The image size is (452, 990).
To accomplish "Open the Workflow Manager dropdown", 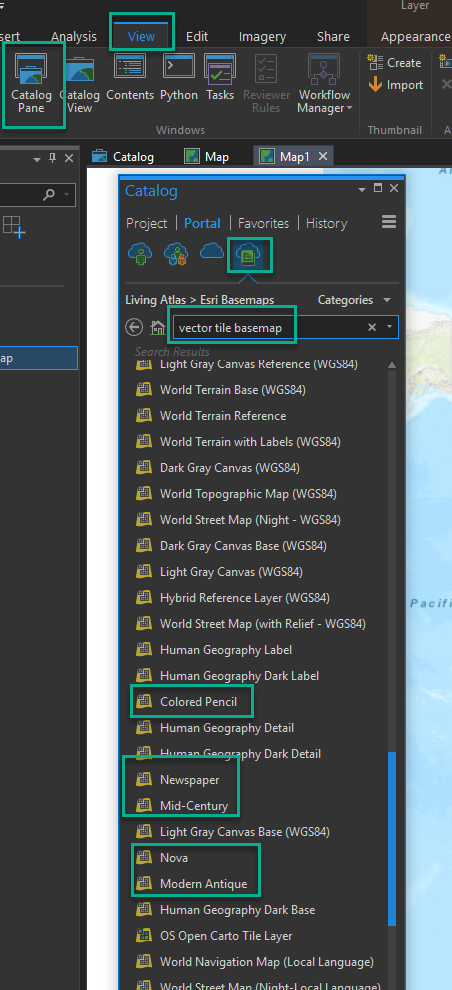I will (324, 83).
